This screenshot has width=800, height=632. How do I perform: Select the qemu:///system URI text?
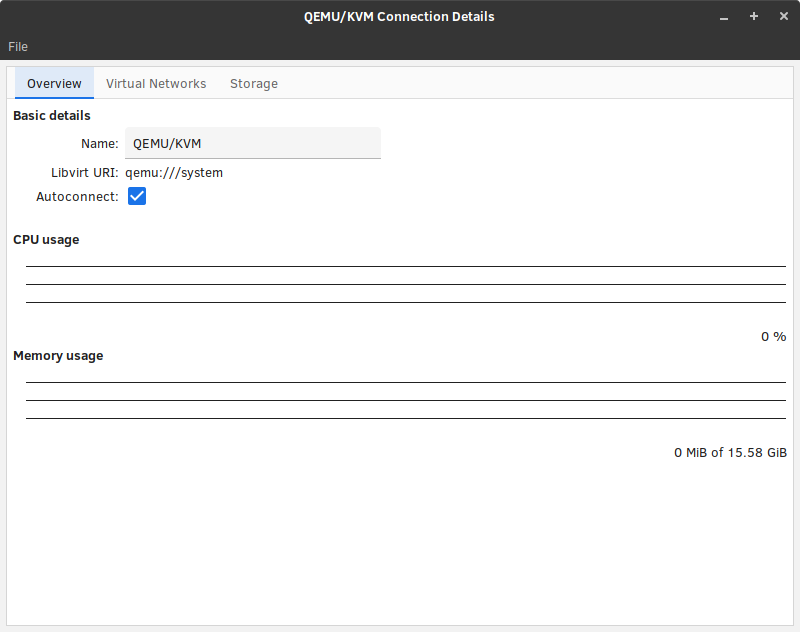(x=174, y=173)
